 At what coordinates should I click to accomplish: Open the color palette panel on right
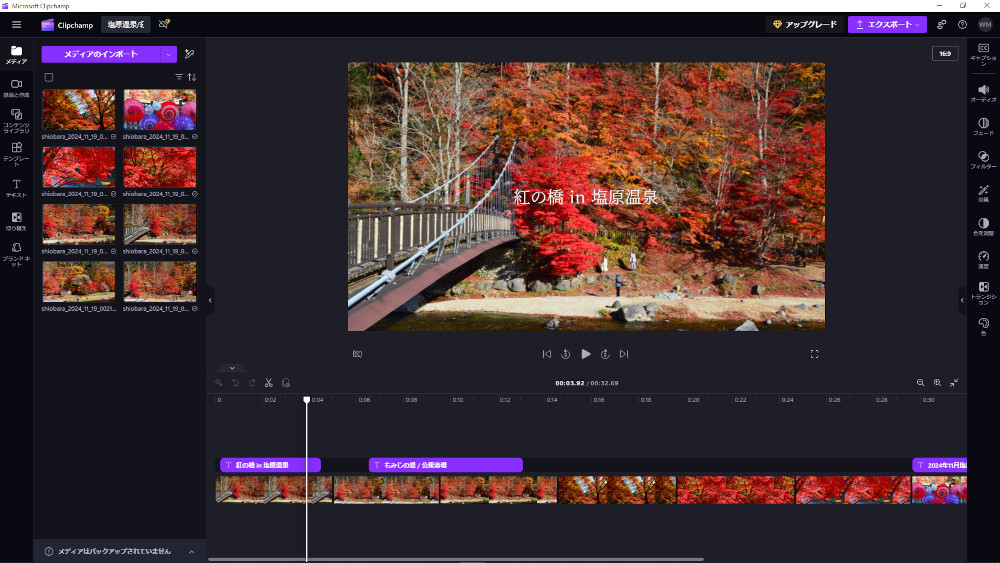tap(983, 326)
